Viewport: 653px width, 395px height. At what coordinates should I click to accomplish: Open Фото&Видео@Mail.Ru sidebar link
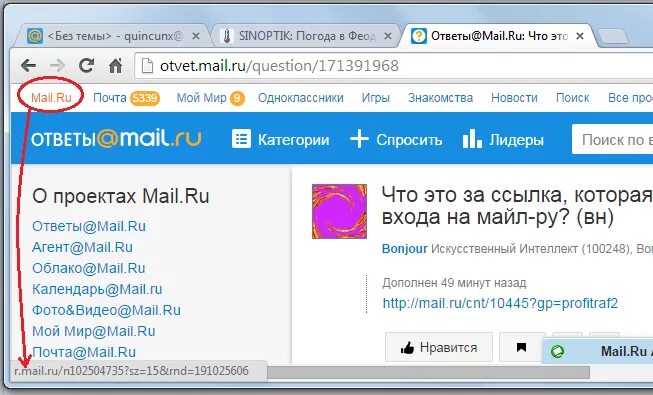pos(106,310)
